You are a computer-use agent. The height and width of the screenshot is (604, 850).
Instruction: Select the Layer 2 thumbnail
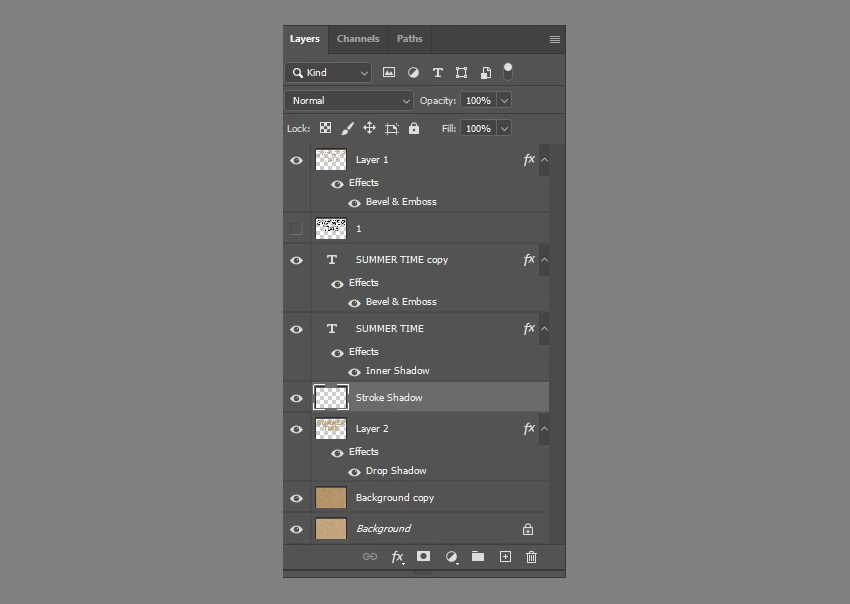[x=331, y=429]
